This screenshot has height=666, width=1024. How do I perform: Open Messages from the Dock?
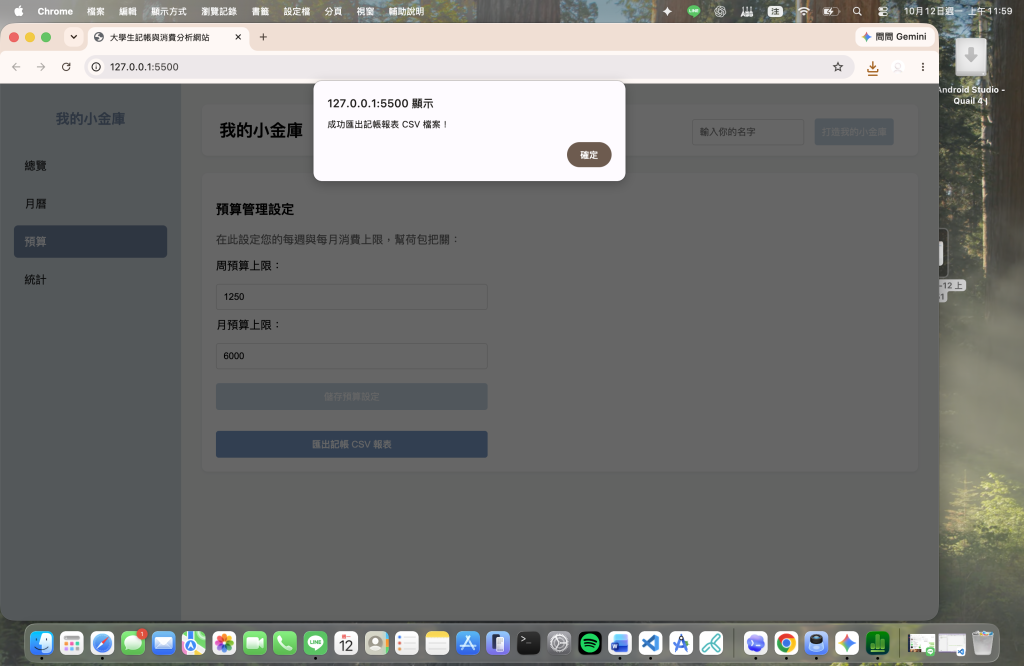click(x=133, y=643)
